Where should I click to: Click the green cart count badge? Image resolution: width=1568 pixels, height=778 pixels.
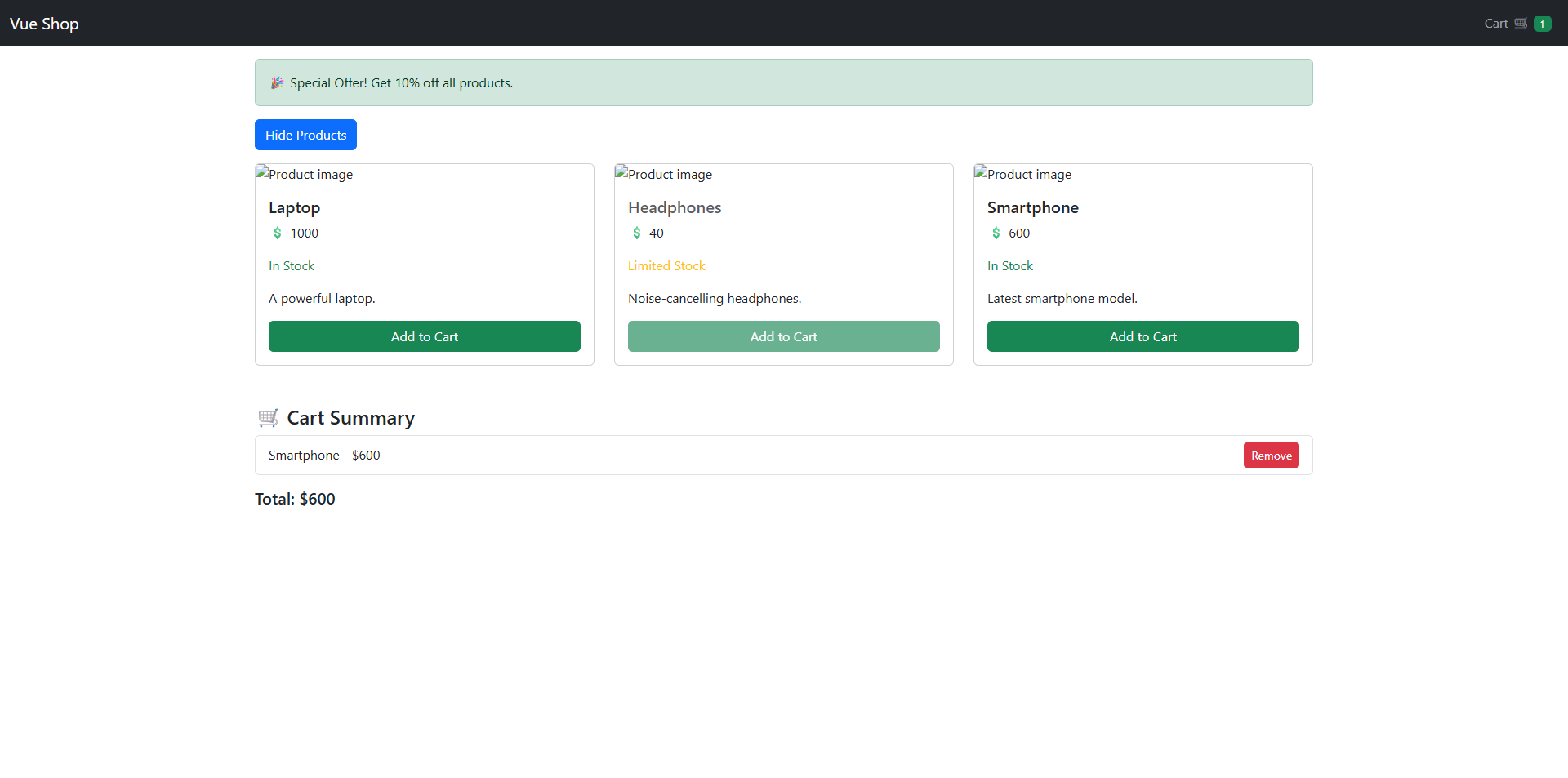pos(1542,24)
